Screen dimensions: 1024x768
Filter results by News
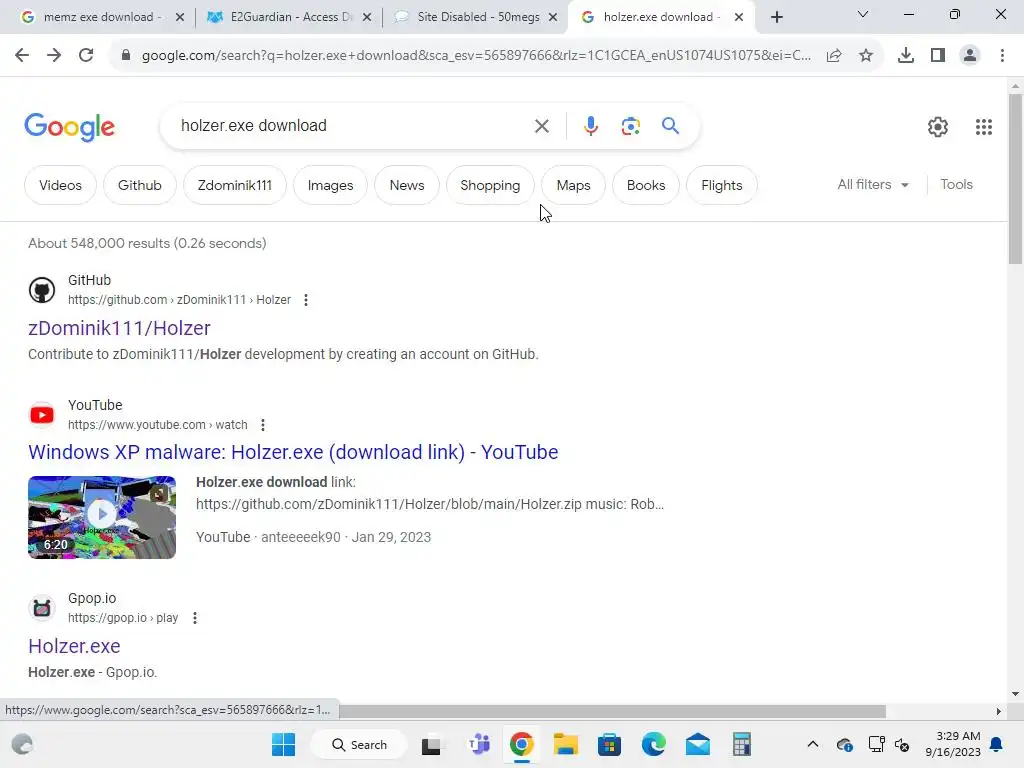[407, 185]
